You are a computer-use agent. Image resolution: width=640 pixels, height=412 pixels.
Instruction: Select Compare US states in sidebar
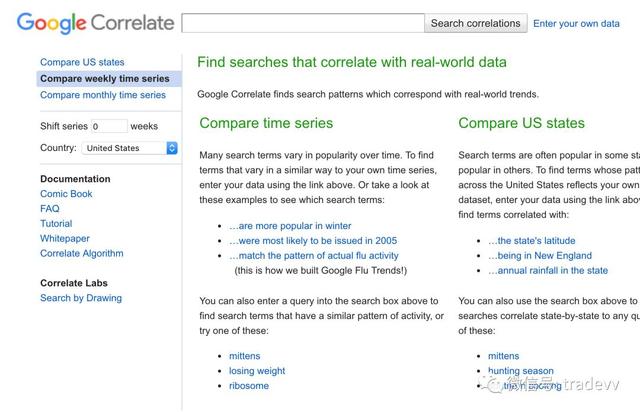[x=82, y=62]
